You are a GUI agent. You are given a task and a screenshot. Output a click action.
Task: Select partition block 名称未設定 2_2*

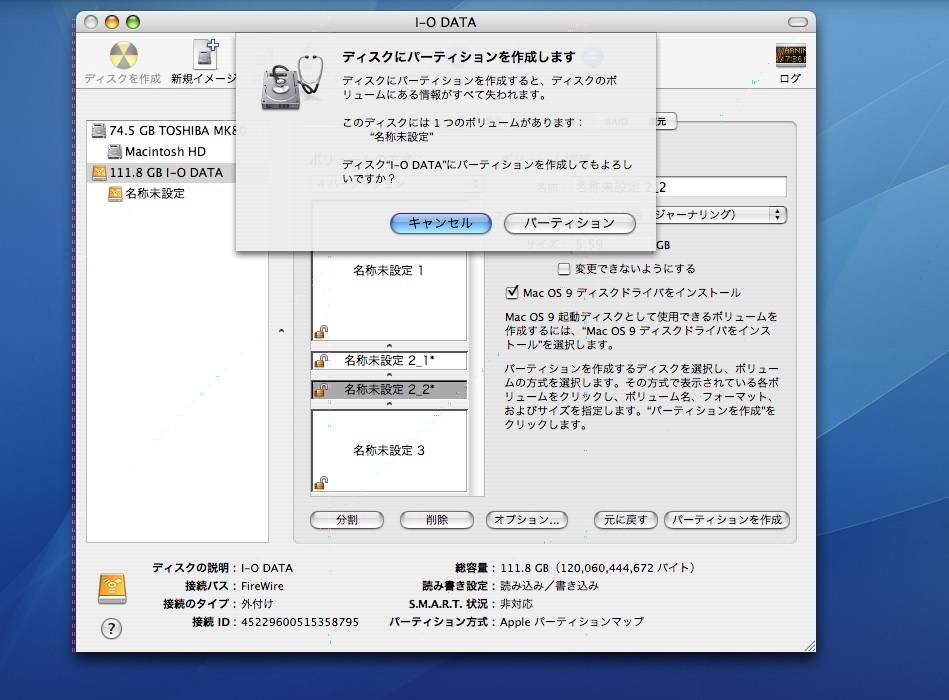tap(389, 390)
